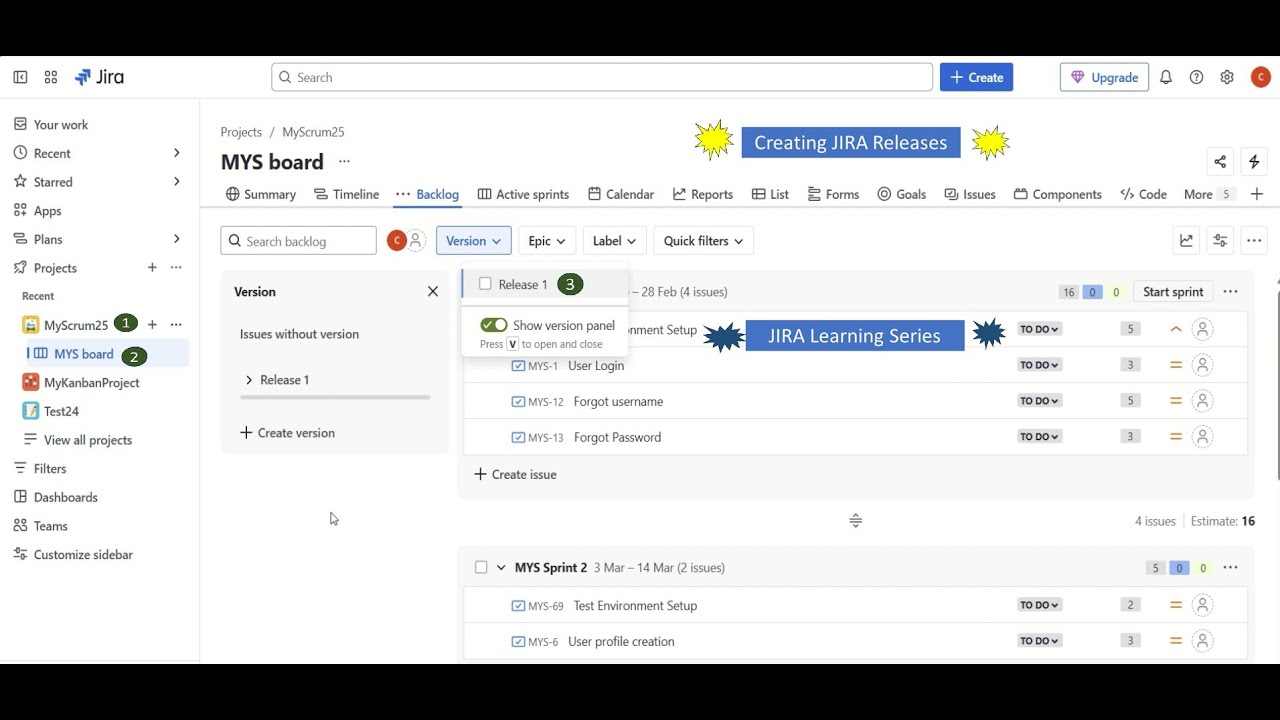Open MyKanbanProject in the sidebar
This screenshot has width=1280, height=720.
pos(92,382)
